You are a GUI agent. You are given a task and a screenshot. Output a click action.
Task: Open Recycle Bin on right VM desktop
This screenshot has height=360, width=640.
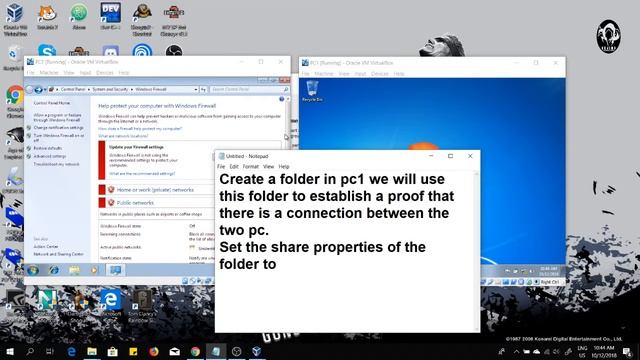(x=312, y=91)
